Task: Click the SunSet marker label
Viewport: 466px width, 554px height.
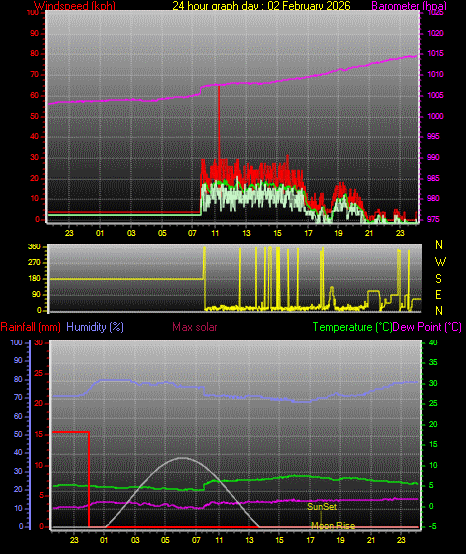Action: [x=322, y=507]
